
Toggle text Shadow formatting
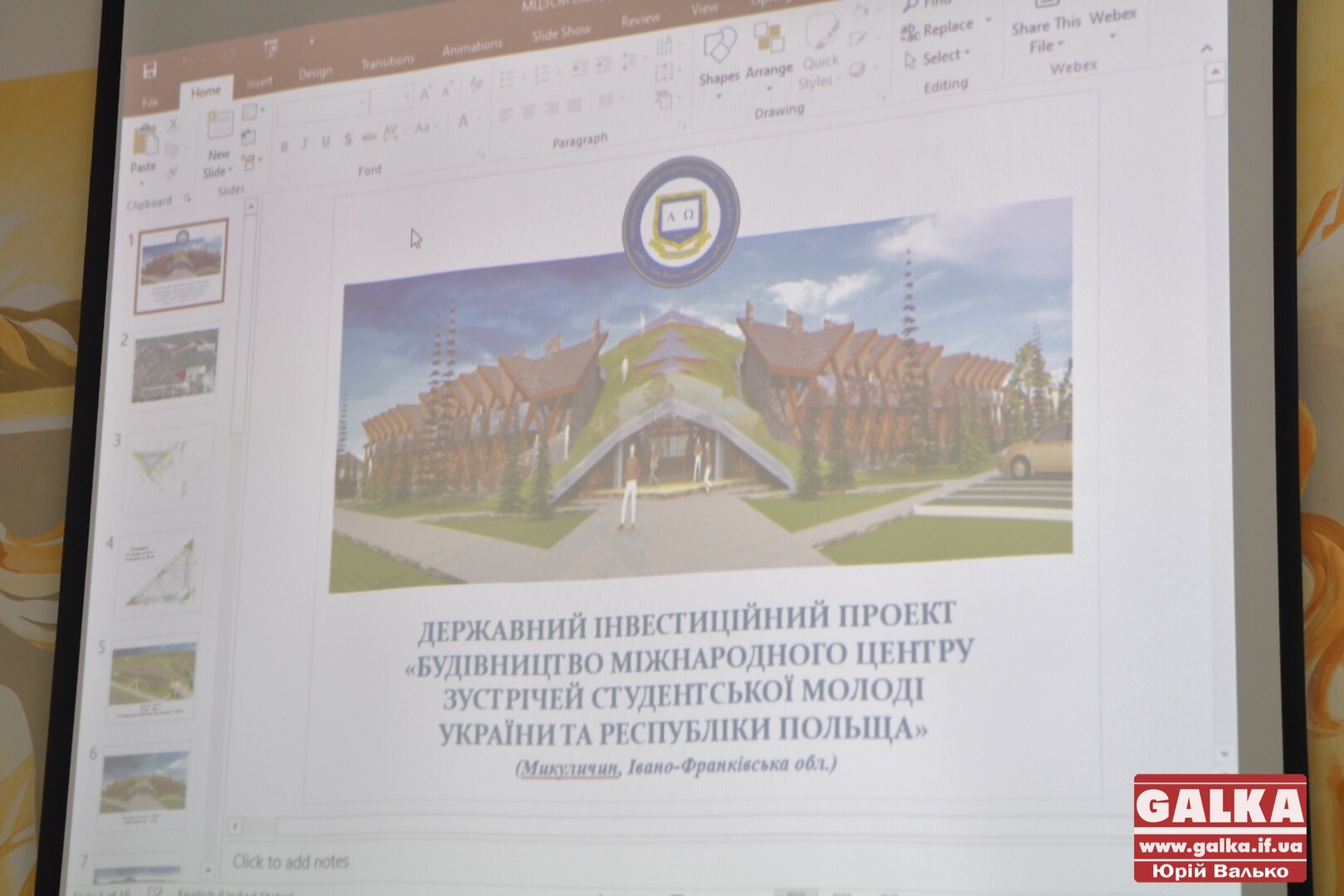(348, 139)
